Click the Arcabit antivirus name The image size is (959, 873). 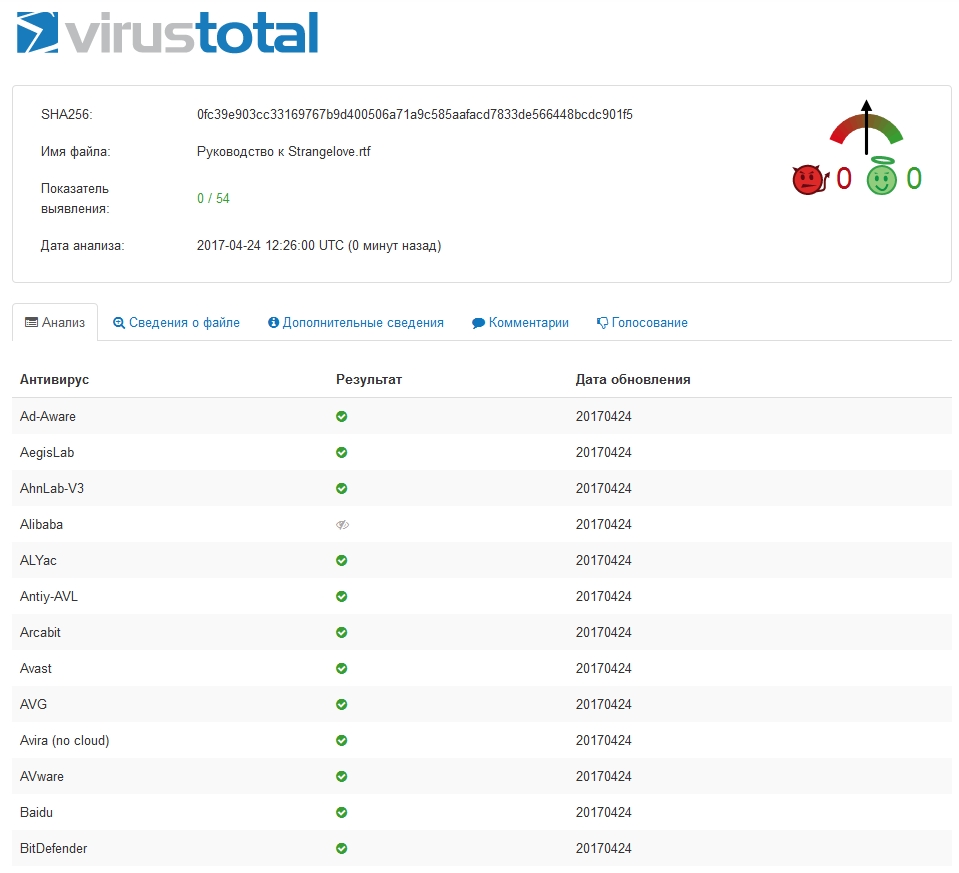40,633
